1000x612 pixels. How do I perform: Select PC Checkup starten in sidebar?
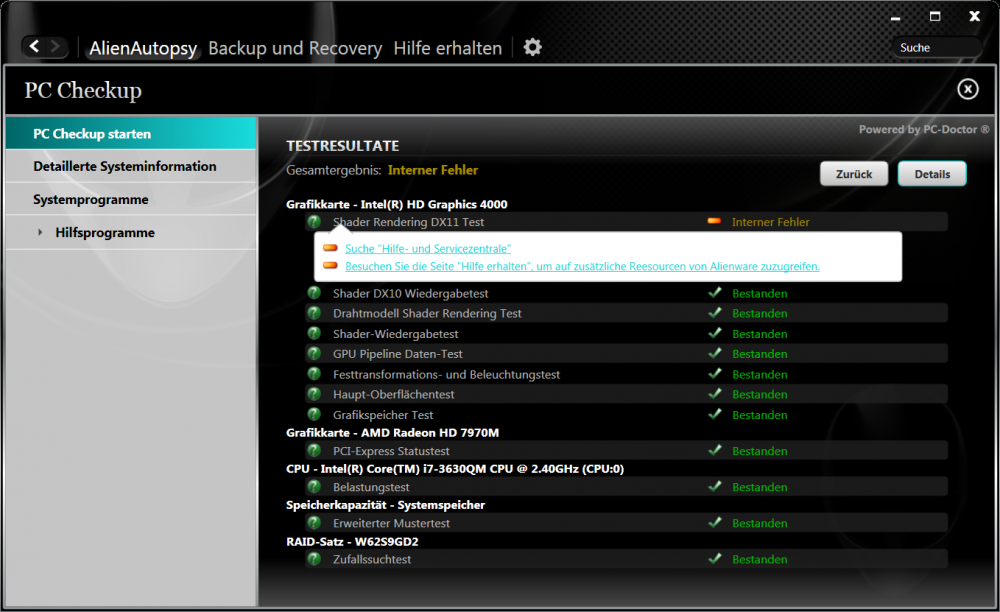(x=92, y=134)
